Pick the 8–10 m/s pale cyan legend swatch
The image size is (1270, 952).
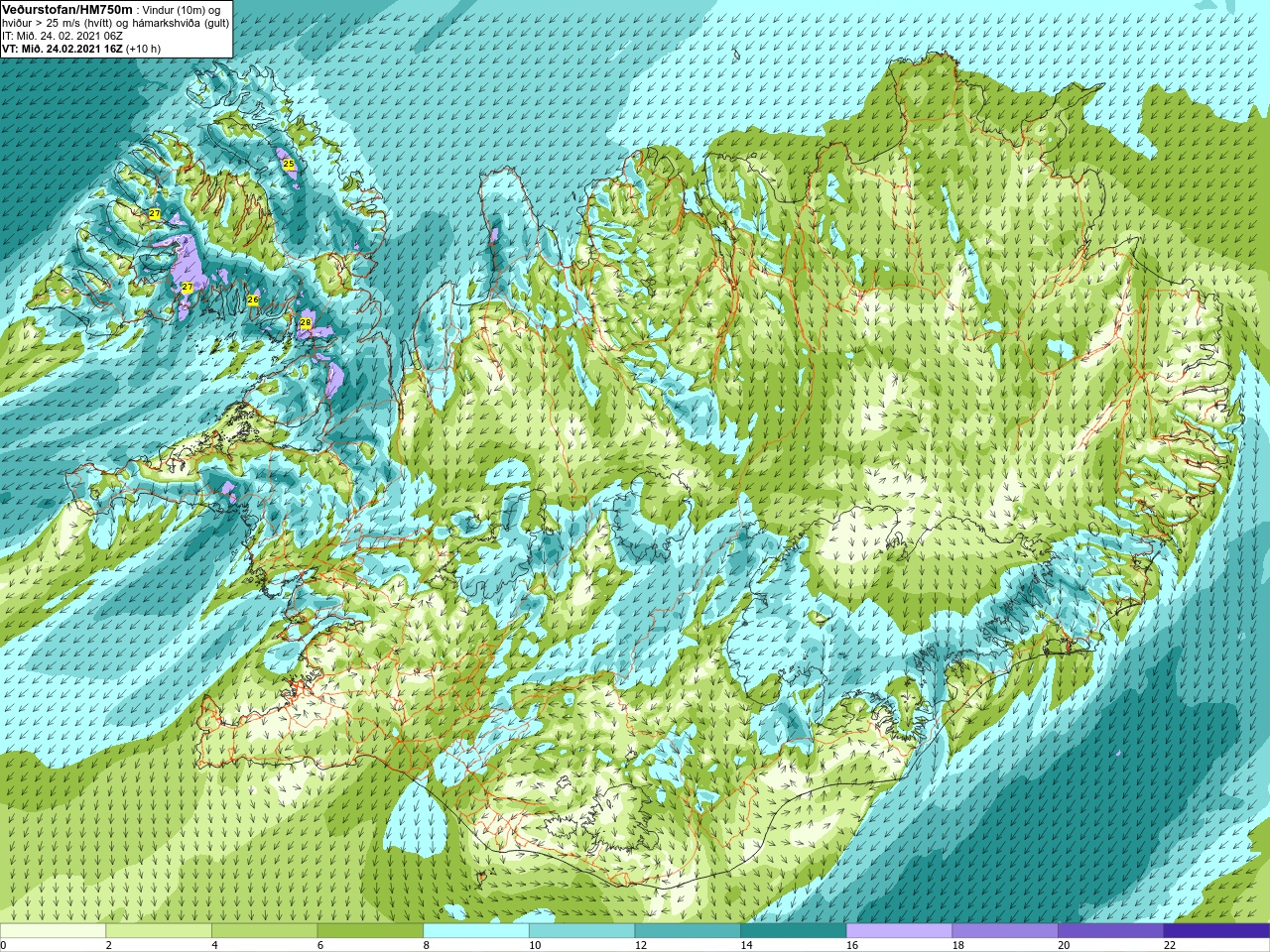[476, 931]
